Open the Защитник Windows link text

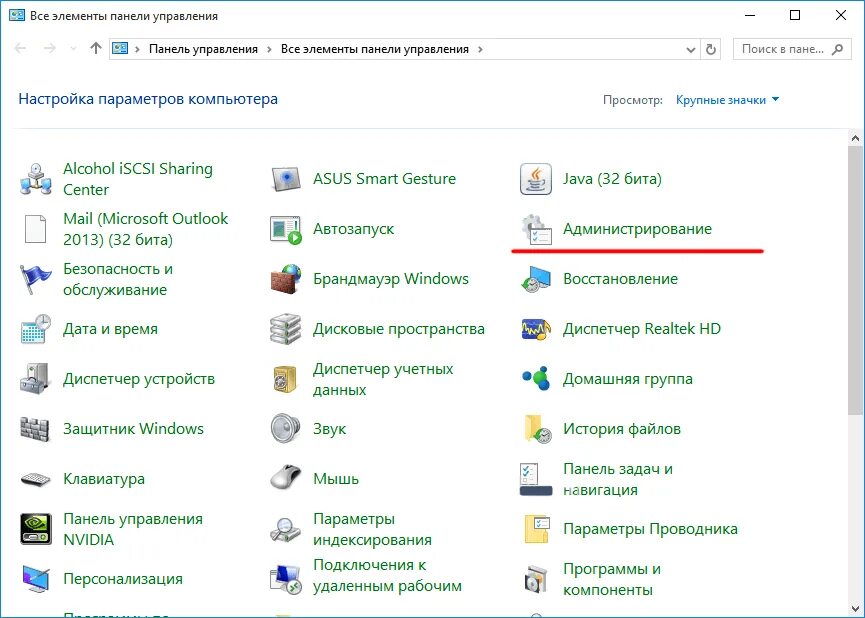(x=133, y=429)
